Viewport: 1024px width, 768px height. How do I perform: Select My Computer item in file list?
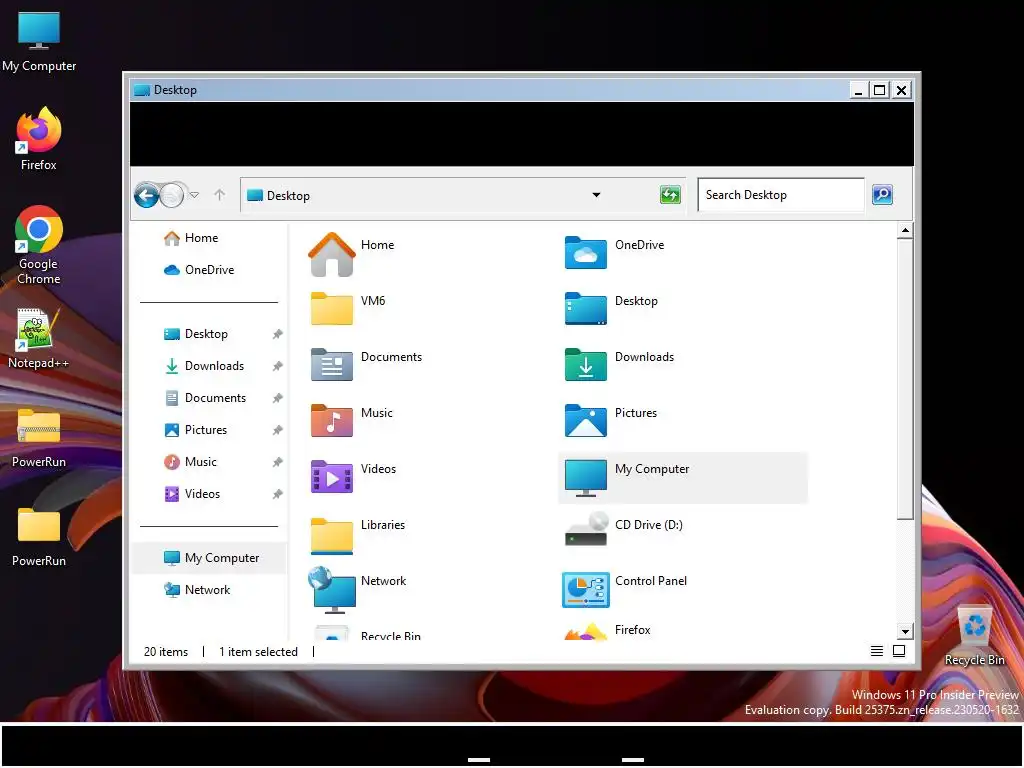point(682,477)
